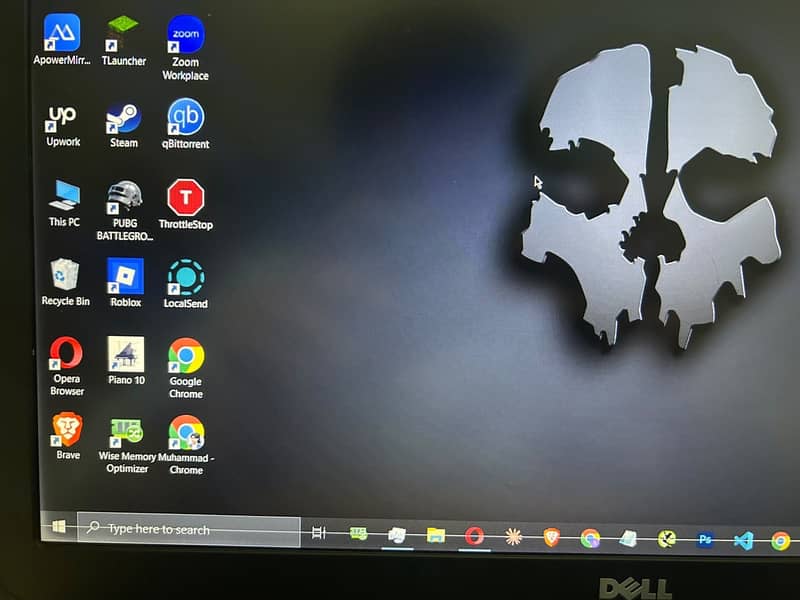The image size is (800, 600).
Task: Open the ApowerMirror desktop shortcut
Action: pos(62,40)
